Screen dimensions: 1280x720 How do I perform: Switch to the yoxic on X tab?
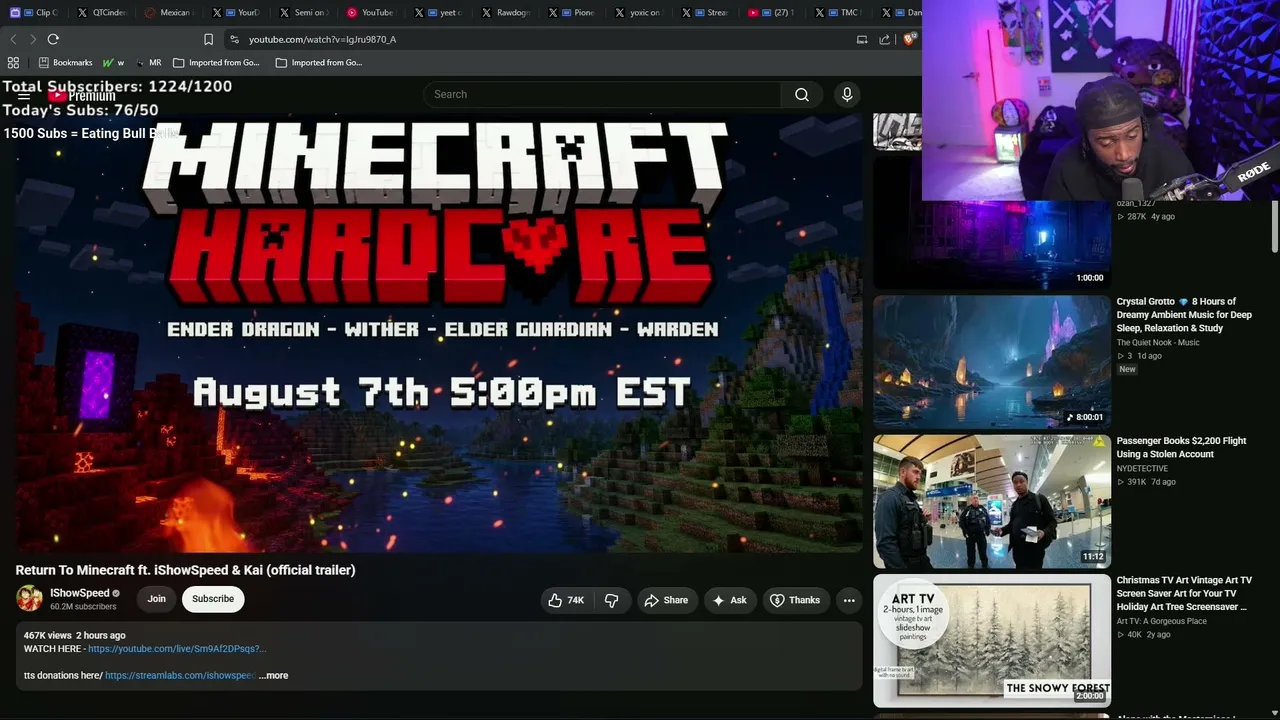click(x=639, y=13)
